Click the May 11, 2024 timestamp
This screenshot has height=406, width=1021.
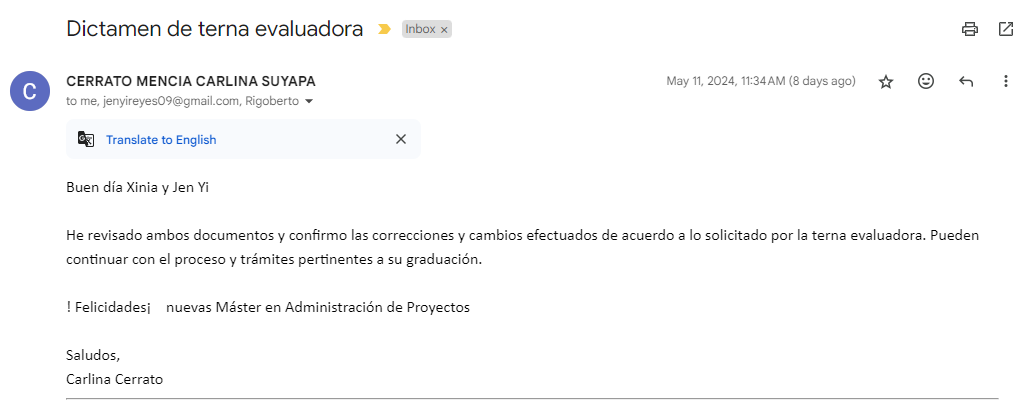(760, 82)
